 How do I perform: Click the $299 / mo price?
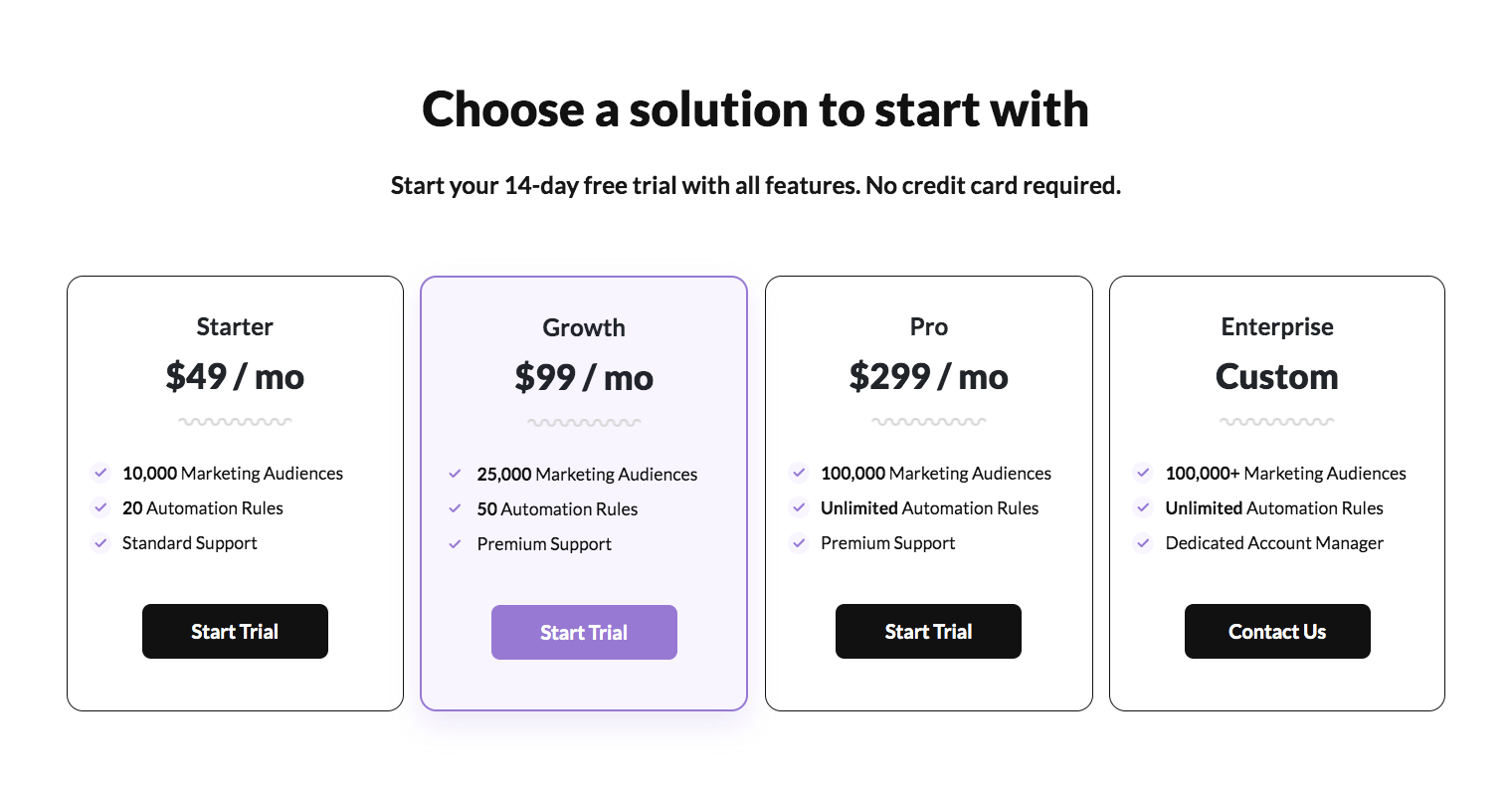click(928, 376)
